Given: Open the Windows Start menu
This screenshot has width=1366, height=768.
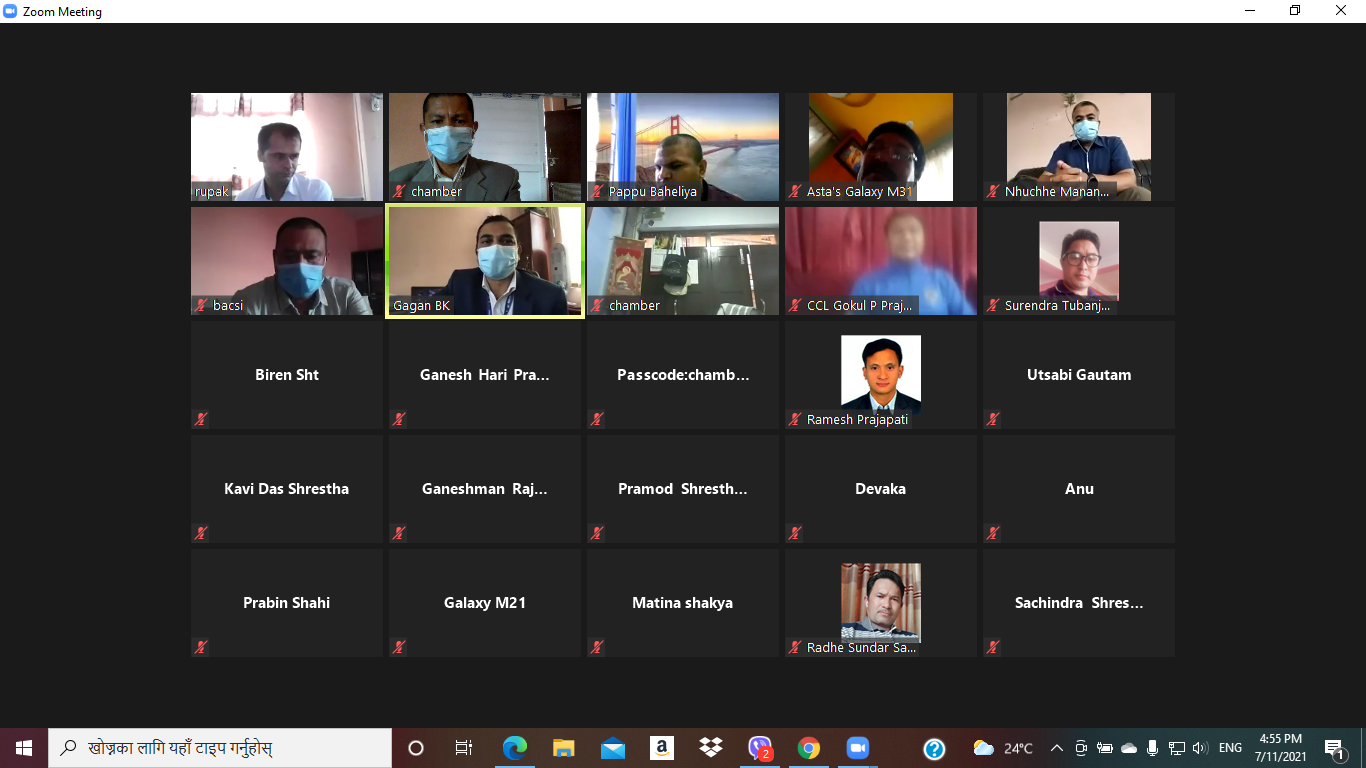Looking at the screenshot, I should coord(24,748).
